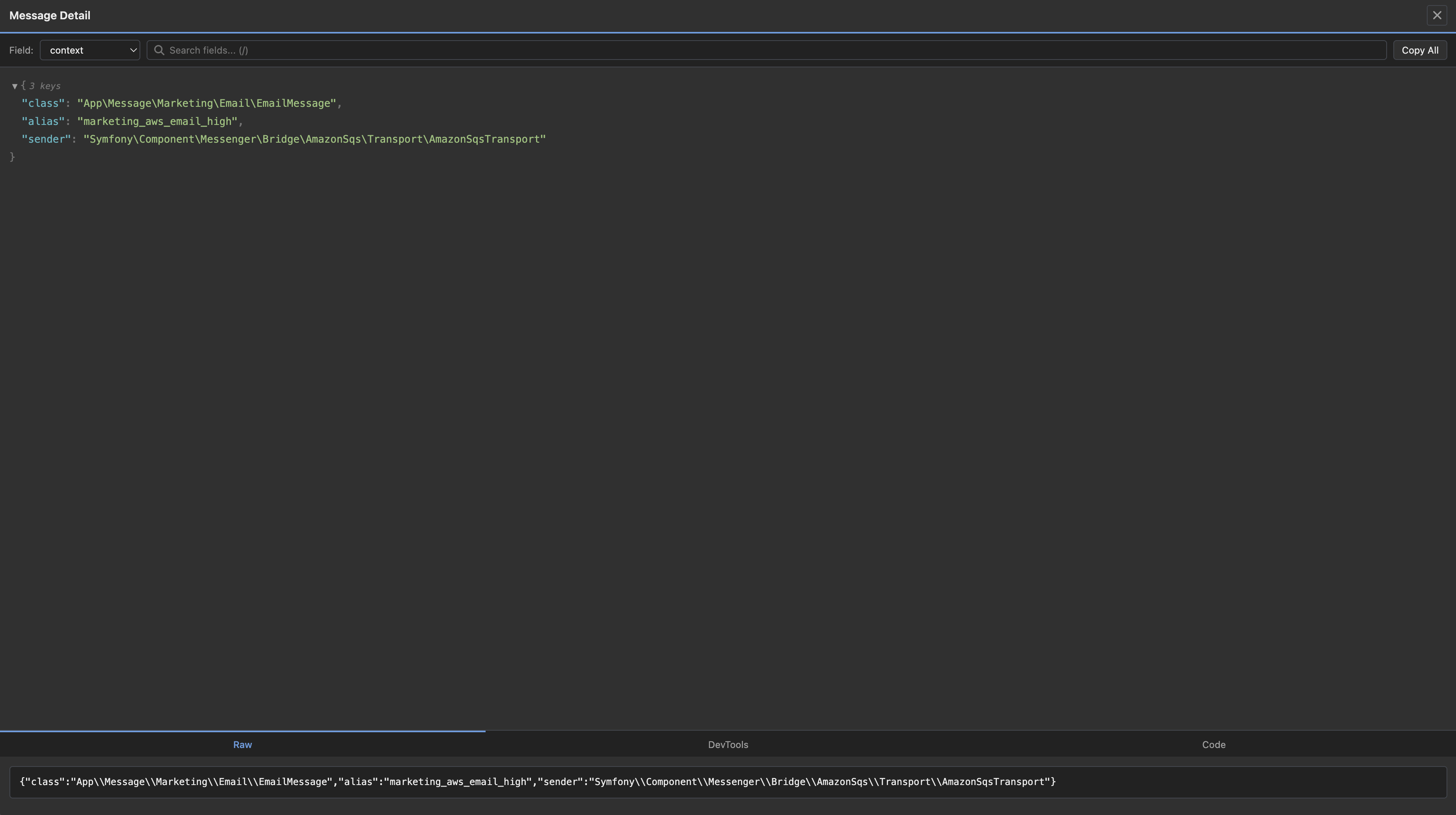Switch to the DevTools tab
Viewport: 1456px width, 815px height.
(x=728, y=744)
